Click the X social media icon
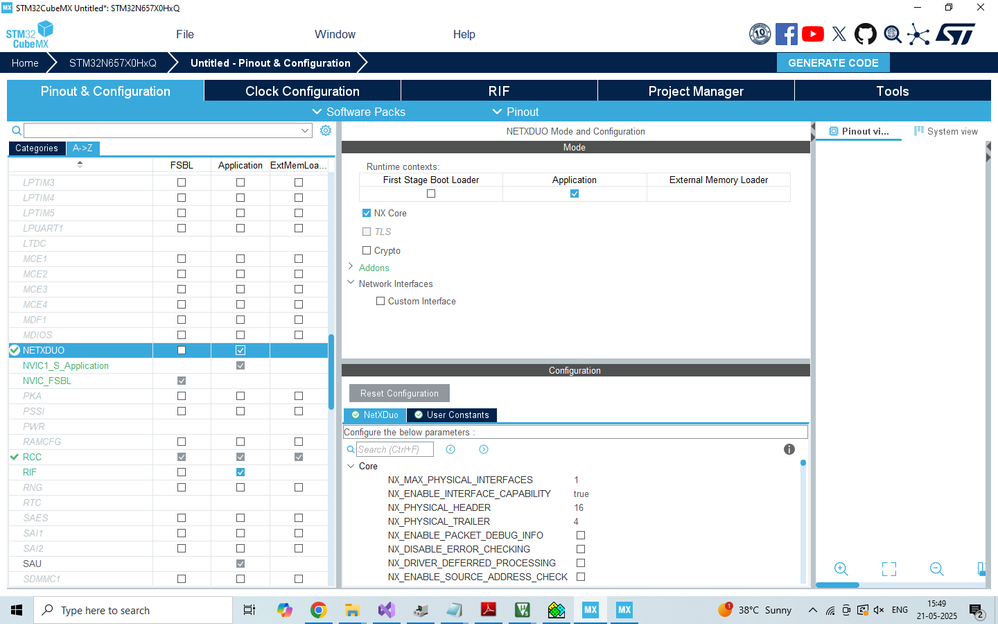The height and width of the screenshot is (624, 998). (x=840, y=33)
